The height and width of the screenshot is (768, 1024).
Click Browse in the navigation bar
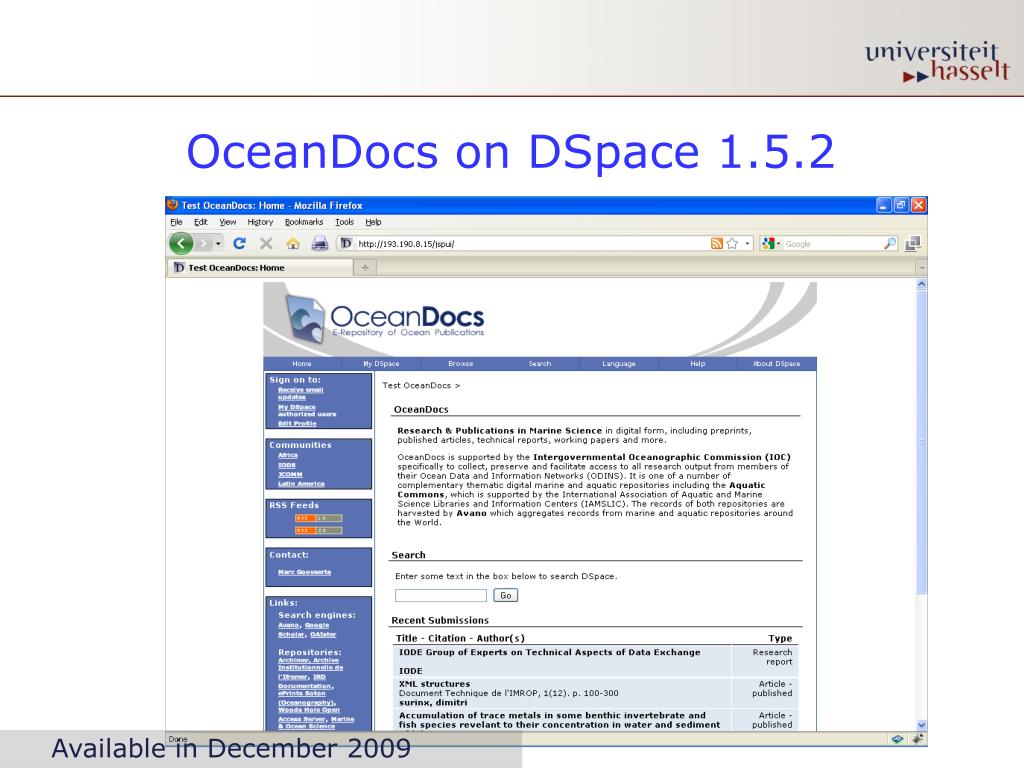460,364
